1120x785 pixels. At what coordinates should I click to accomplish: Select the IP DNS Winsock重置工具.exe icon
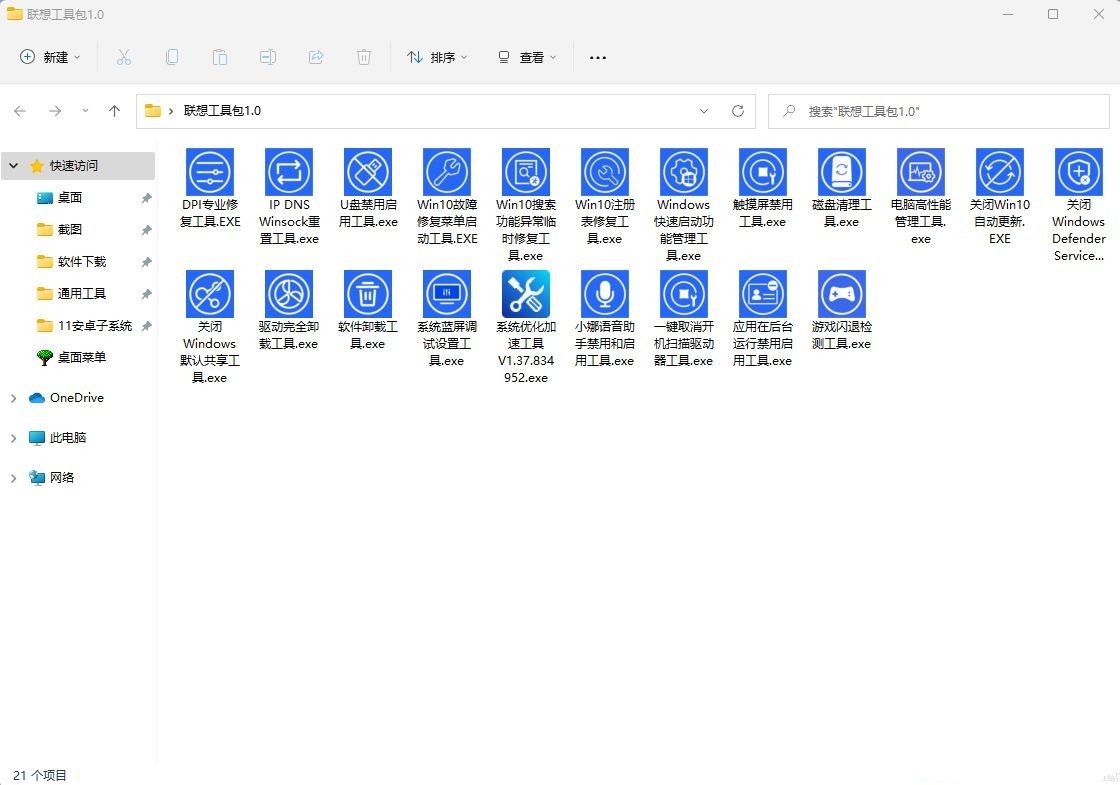point(289,172)
